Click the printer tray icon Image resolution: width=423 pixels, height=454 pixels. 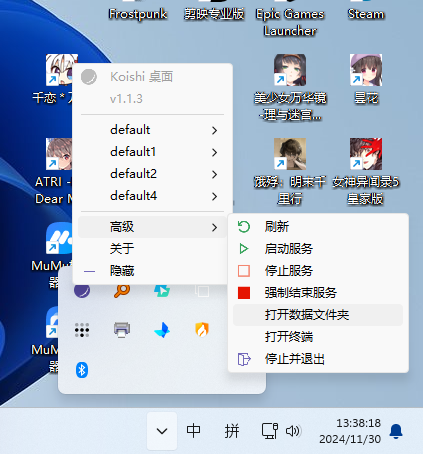tap(122, 330)
